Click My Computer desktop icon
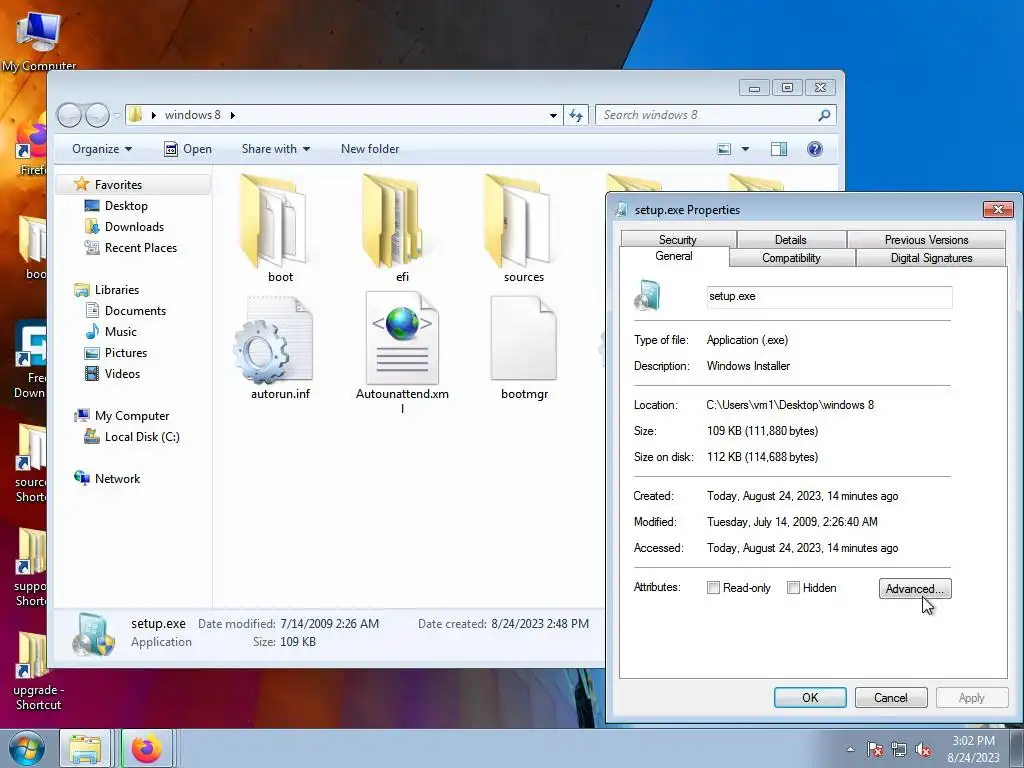 (39, 40)
